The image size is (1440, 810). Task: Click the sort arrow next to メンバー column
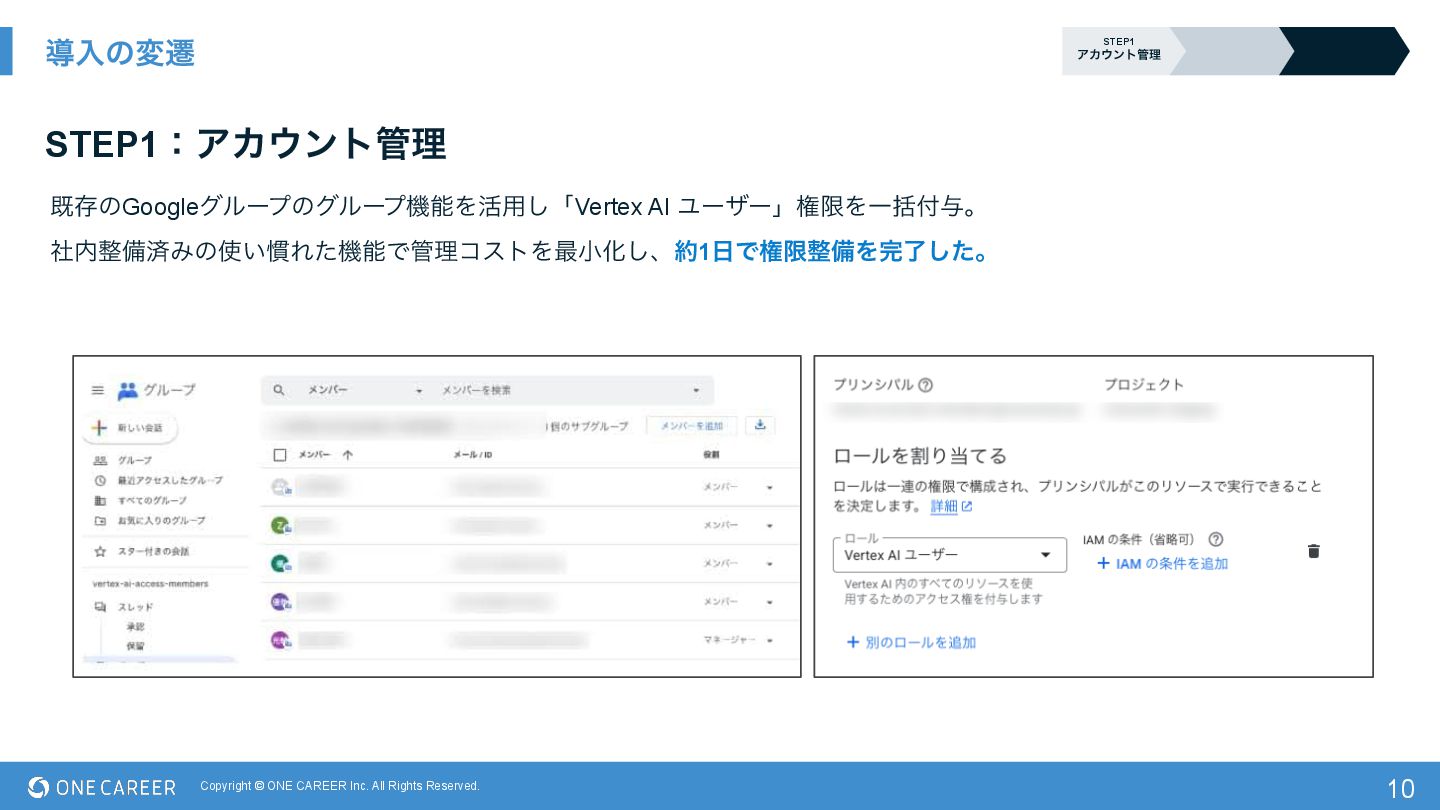pyautogui.click(x=347, y=455)
